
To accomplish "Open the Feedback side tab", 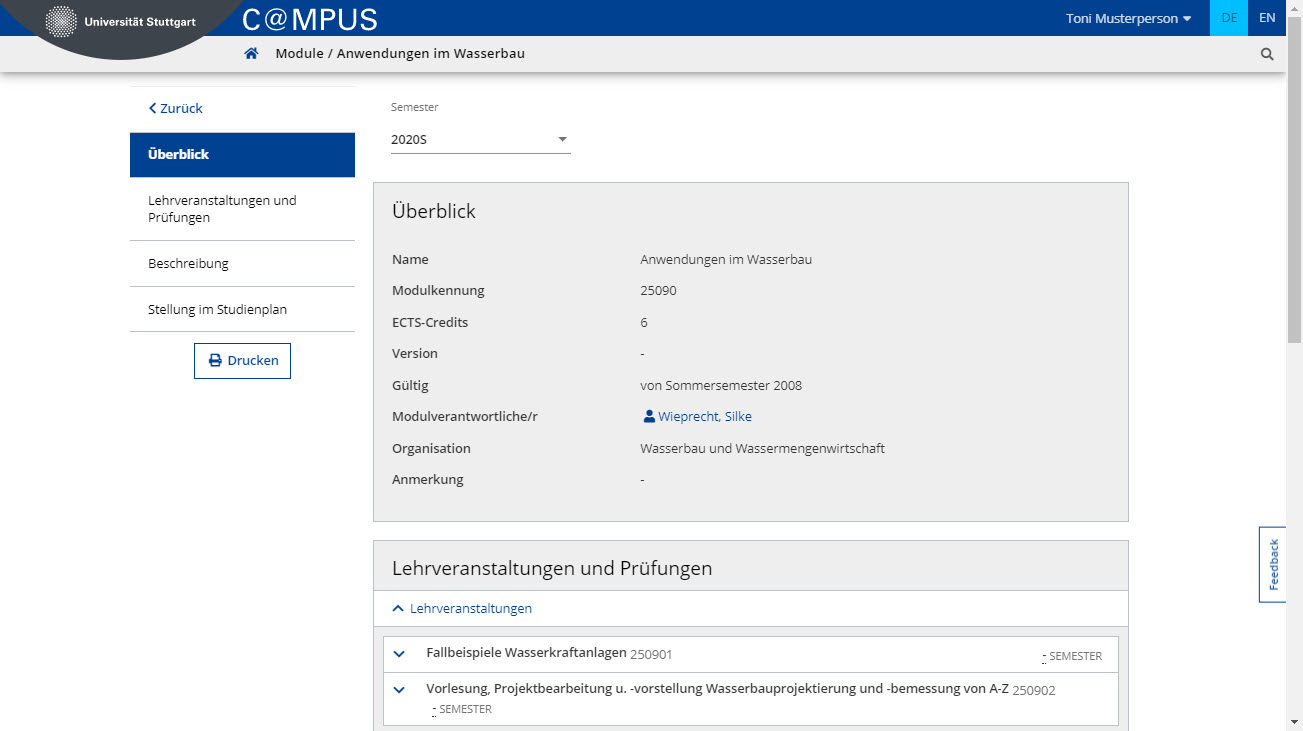I will (x=1272, y=565).
